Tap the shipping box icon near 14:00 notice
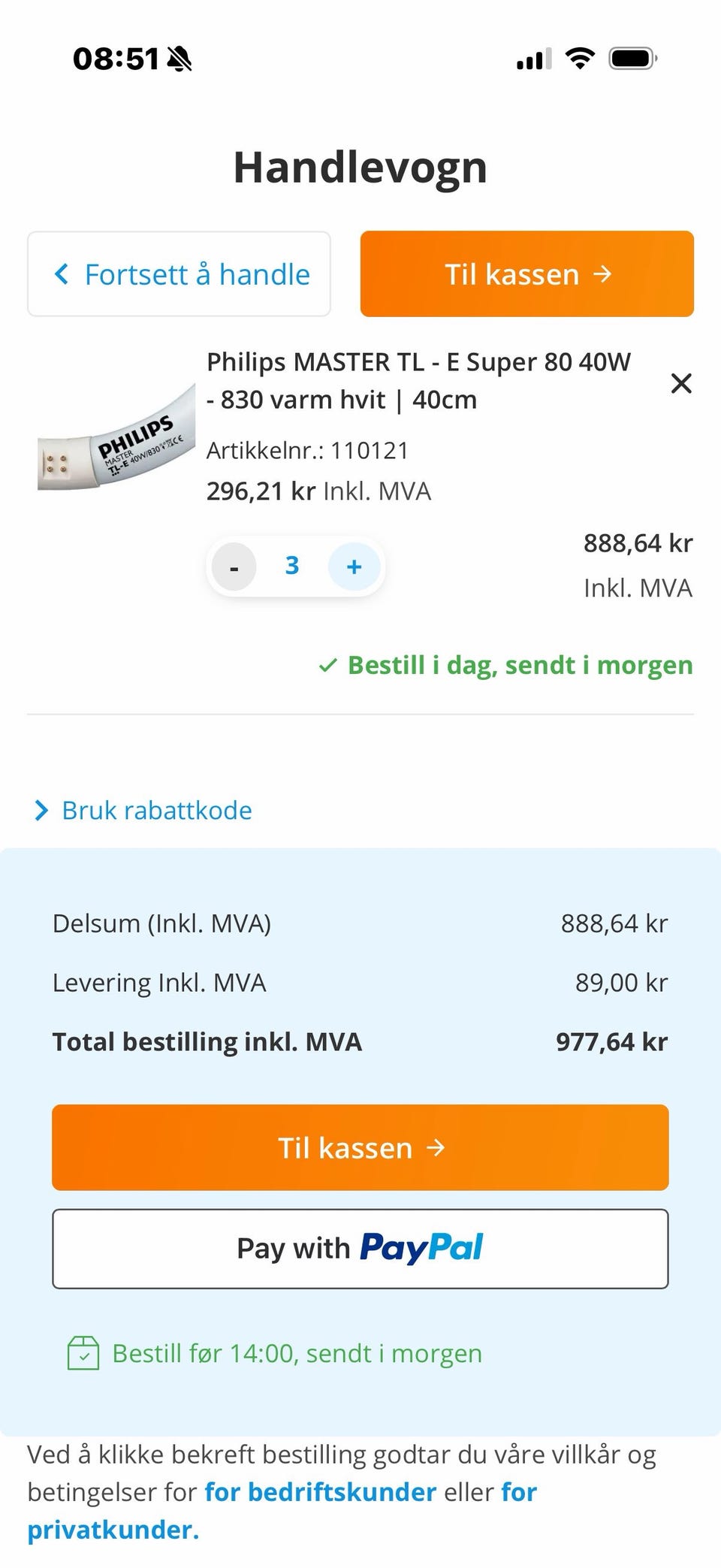This screenshot has width=721, height=1568. coord(83,1353)
